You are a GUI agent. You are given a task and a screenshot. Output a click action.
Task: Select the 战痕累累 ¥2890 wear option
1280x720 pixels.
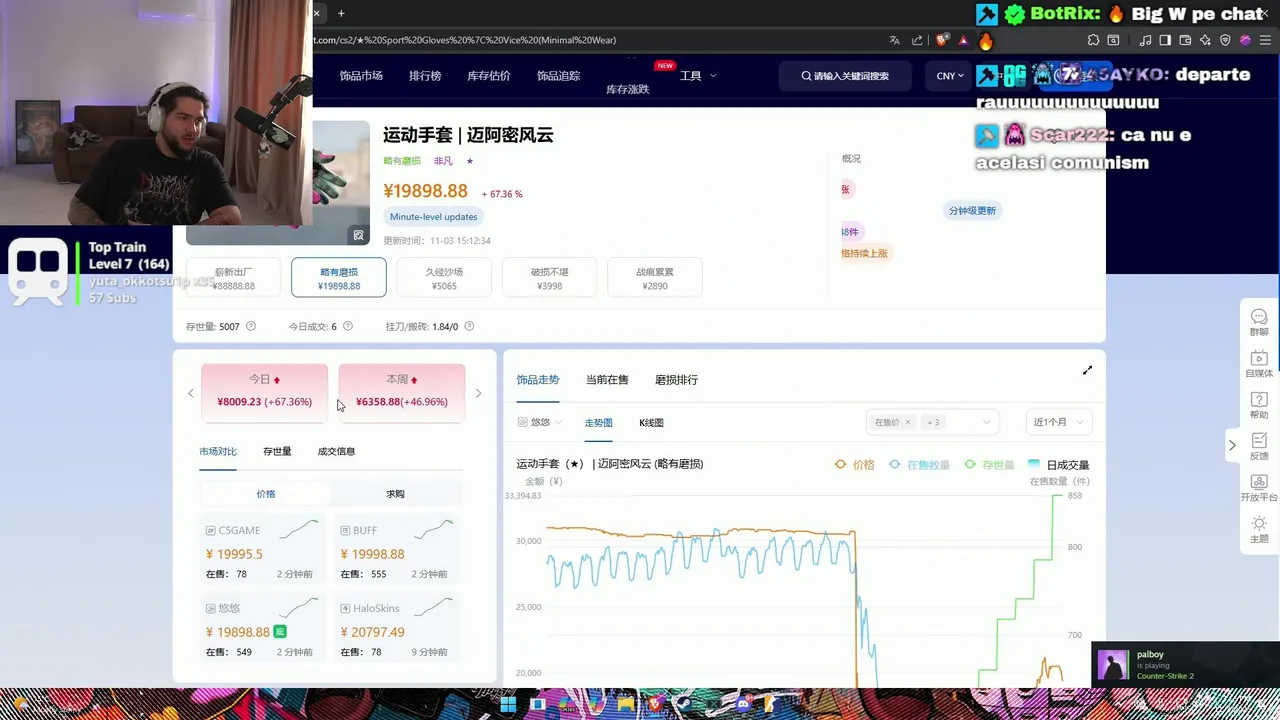tap(655, 277)
